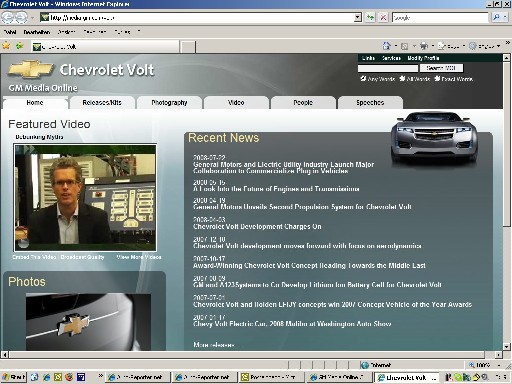Screen dimensions: 512x384
Task: Play the Debunking Myths featured video
Action: [x=85, y=198]
